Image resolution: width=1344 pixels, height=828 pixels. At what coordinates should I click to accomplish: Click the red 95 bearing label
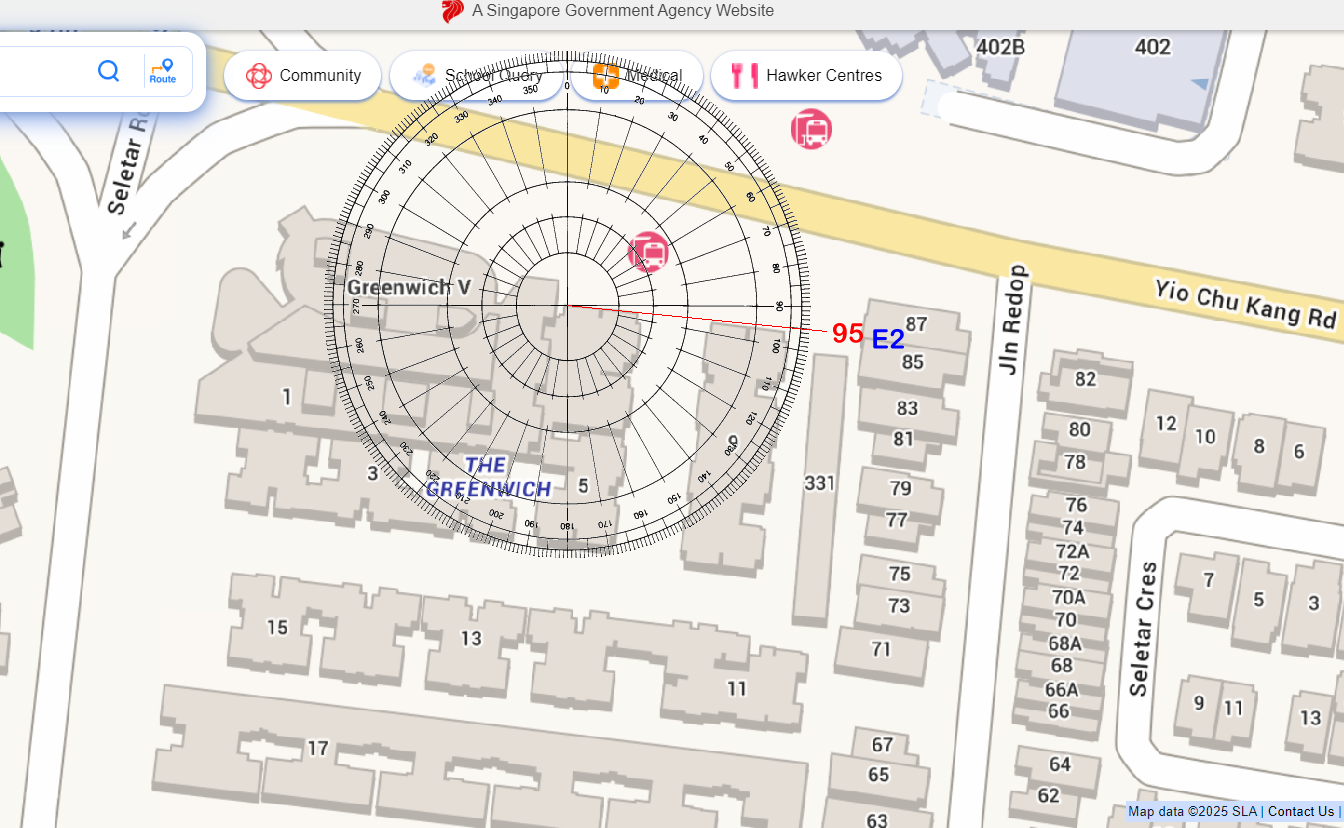847,334
